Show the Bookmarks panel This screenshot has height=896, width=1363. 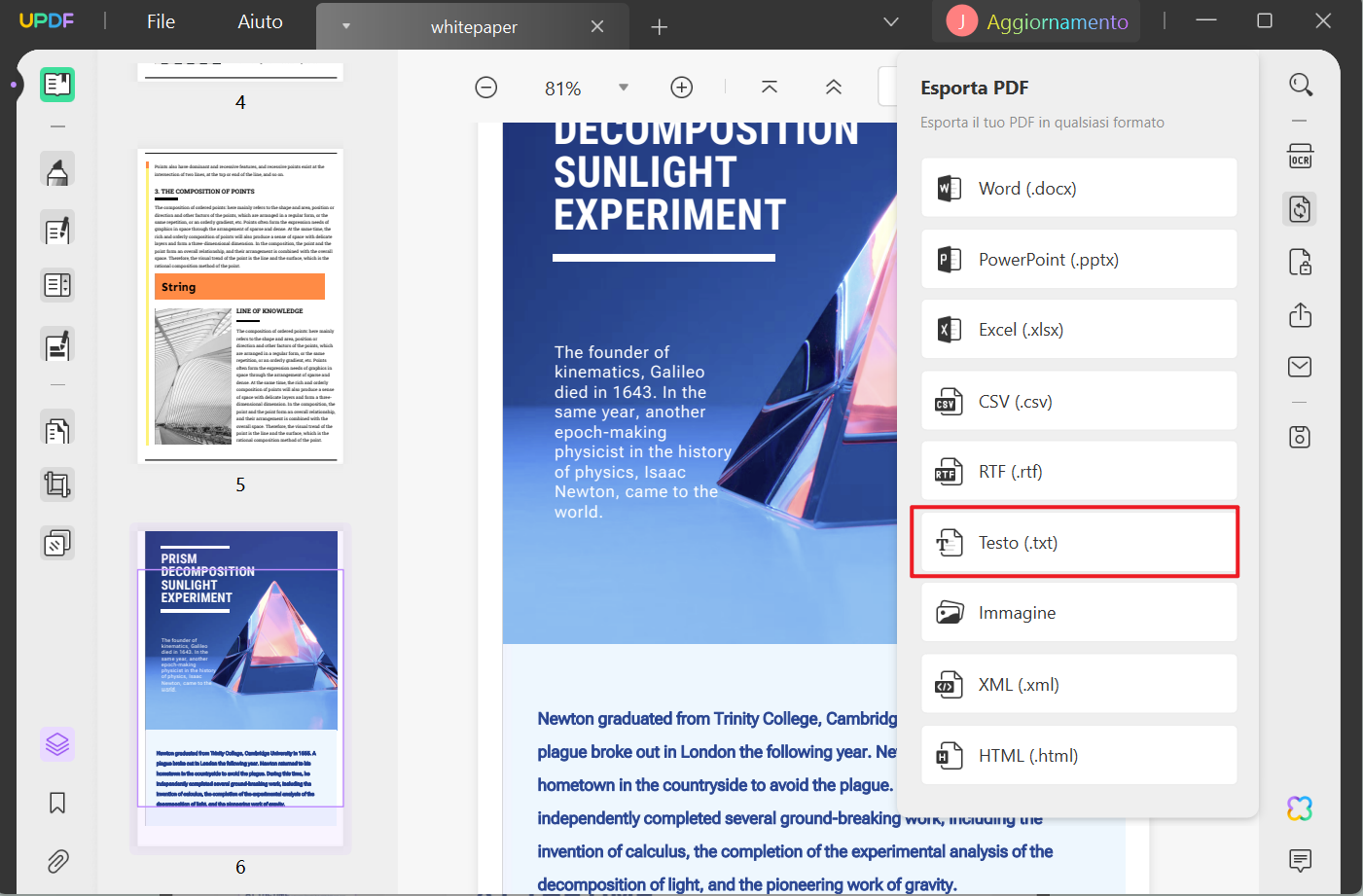tap(57, 803)
